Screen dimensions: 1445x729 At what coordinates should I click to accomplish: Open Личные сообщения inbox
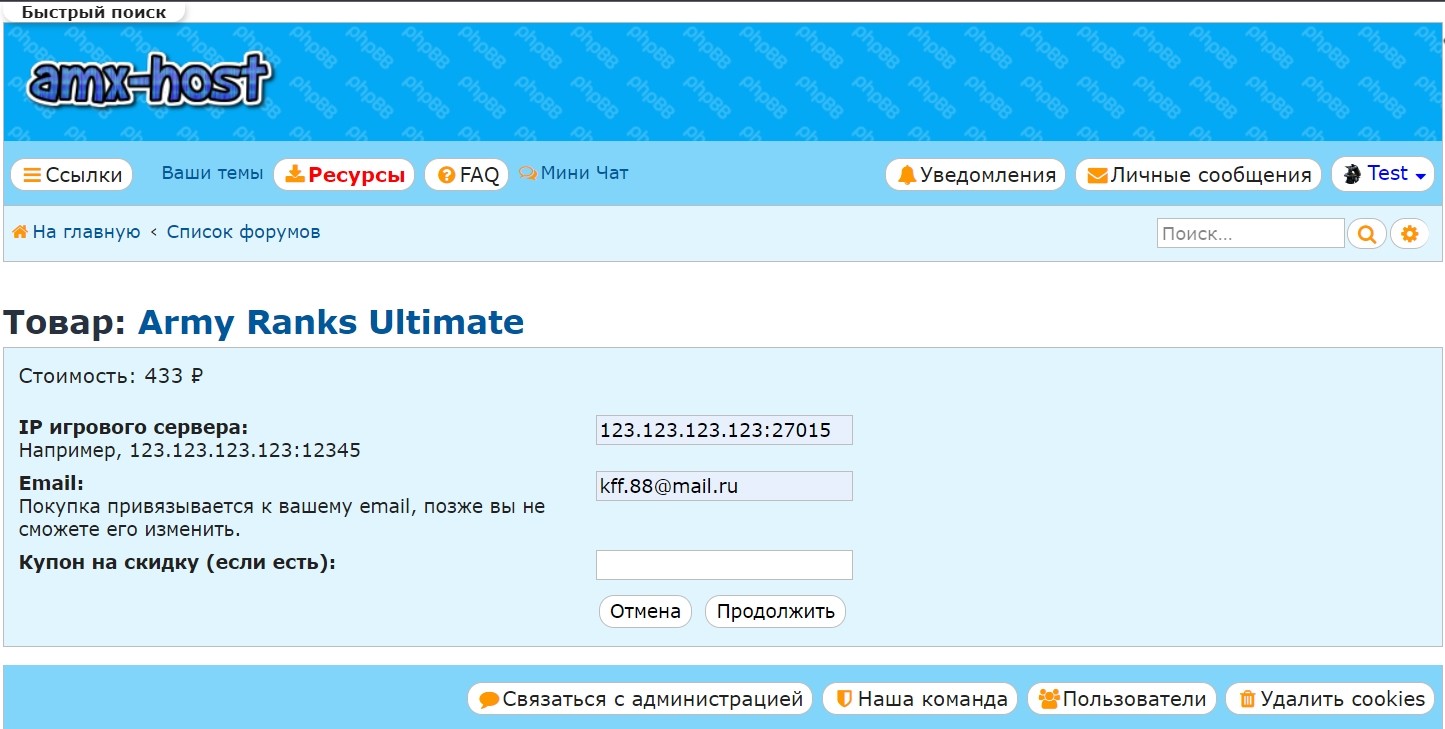1198,175
